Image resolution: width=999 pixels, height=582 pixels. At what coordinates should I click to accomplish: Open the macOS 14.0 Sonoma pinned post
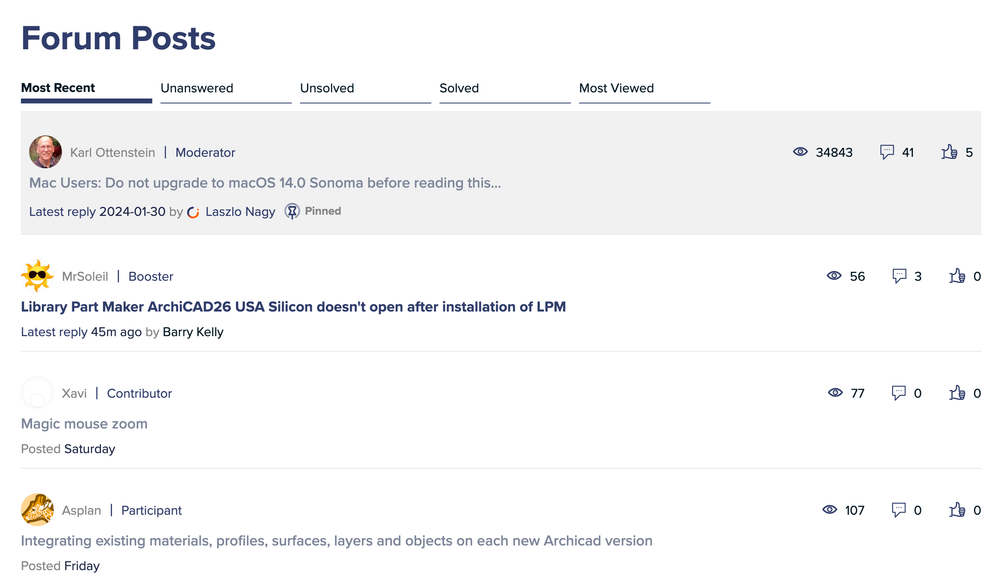pyautogui.click(x=265, y=183)
